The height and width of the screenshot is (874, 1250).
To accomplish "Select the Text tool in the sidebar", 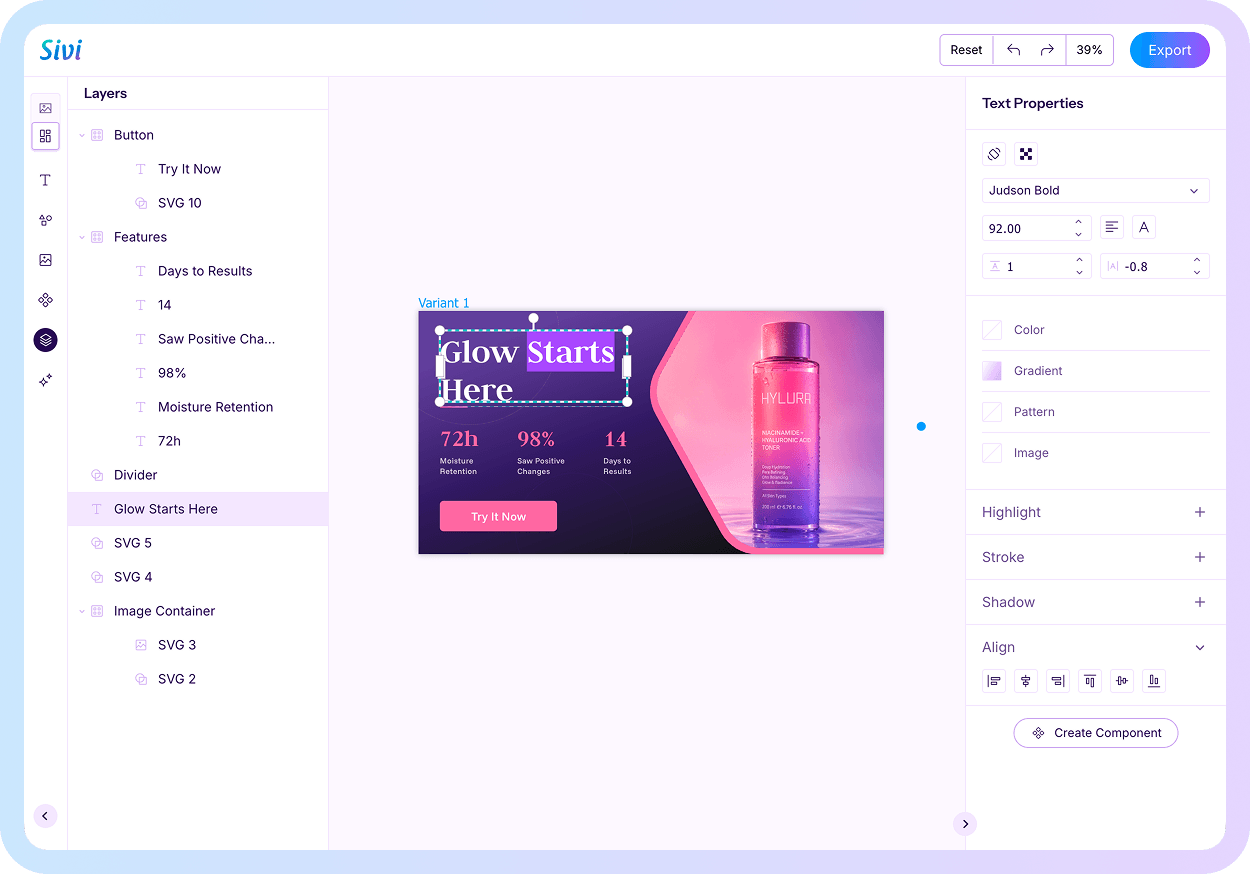I will tap(45, 180).
